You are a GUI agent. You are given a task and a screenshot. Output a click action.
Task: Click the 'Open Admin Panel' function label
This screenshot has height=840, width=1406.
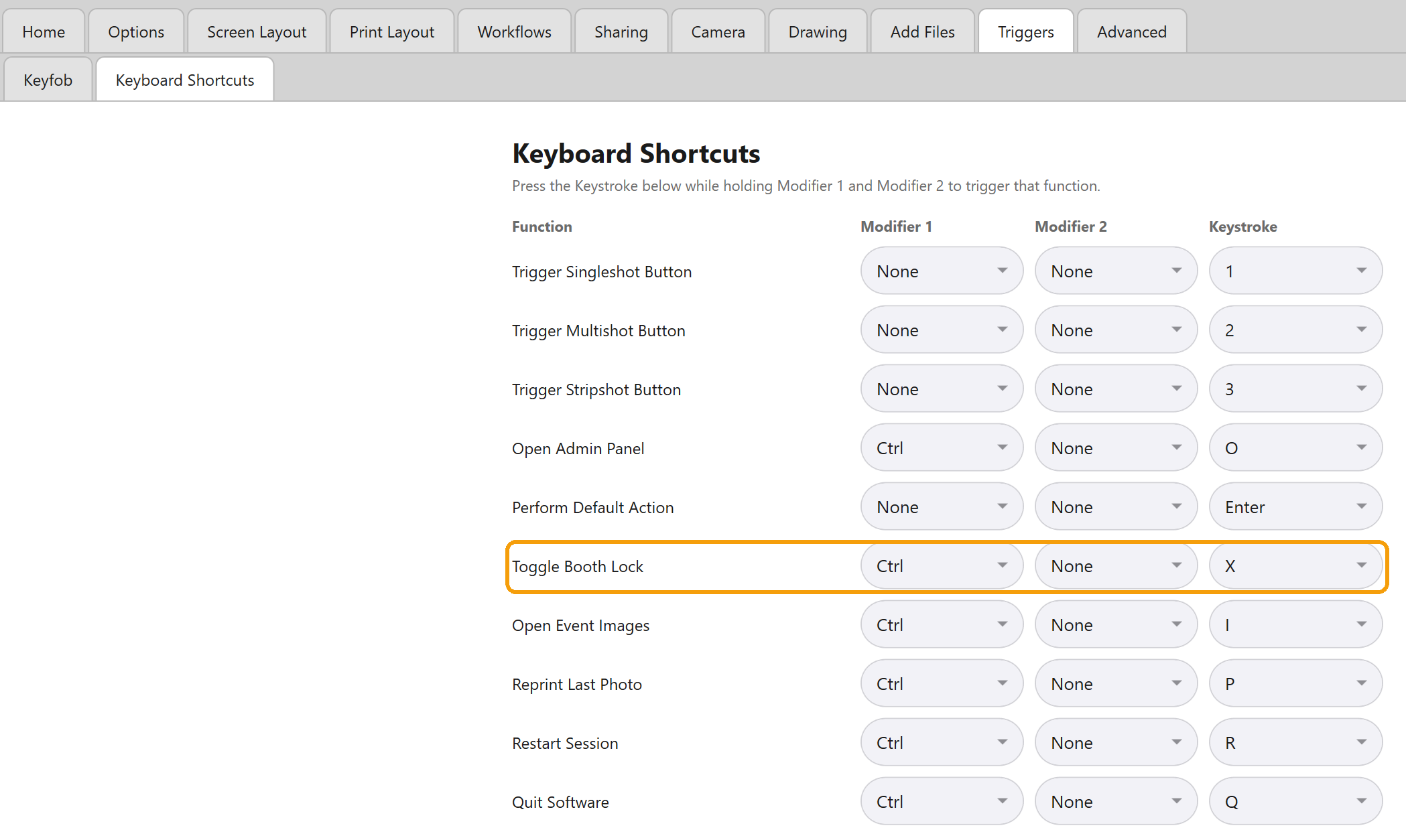point(578,449)
